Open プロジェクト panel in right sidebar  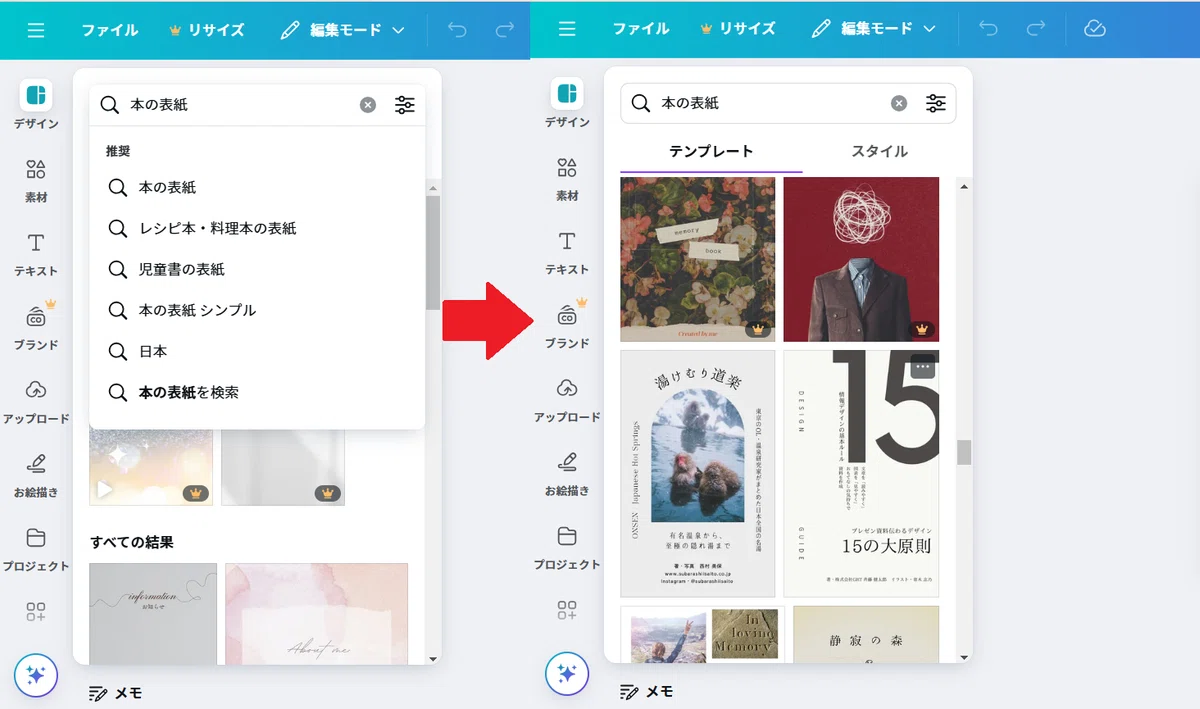(x=567, y=548)
